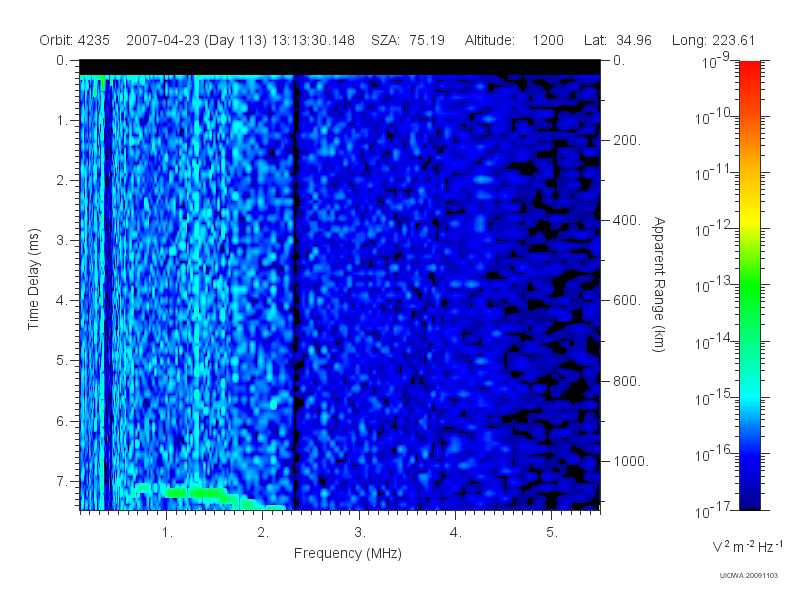Click the dark blue bottom of color scale

point(749,497)
